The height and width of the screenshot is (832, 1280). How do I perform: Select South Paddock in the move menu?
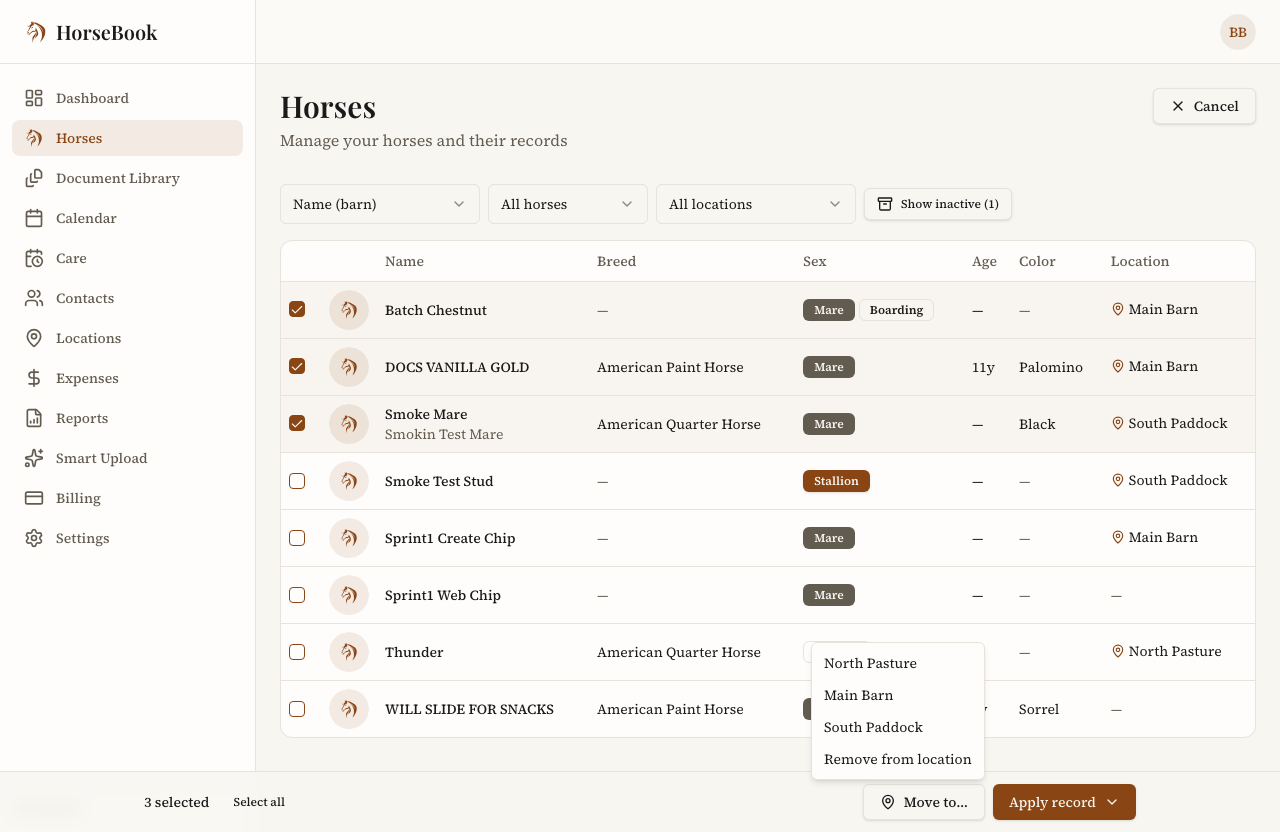(898, 727)
